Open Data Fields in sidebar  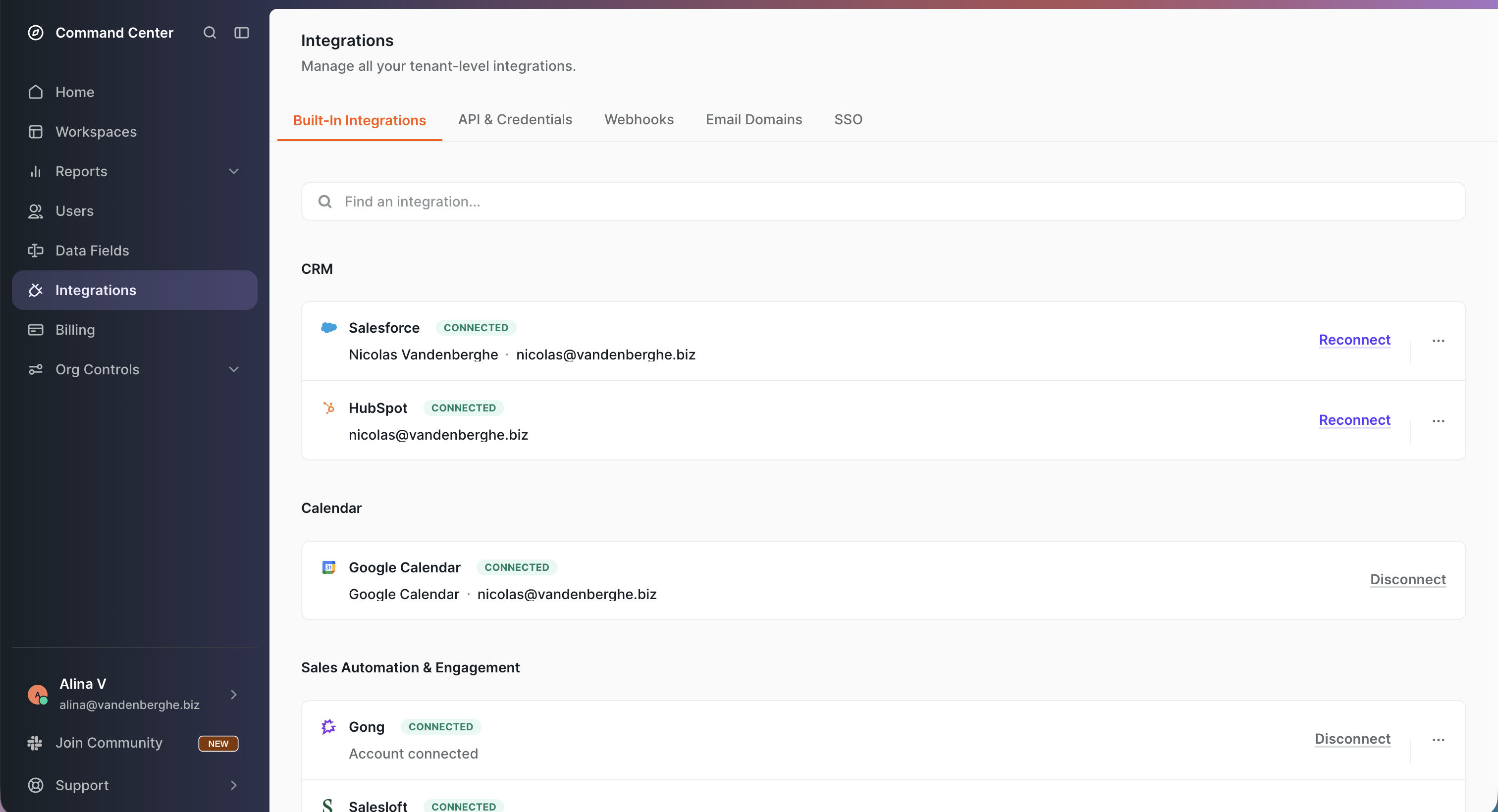point(134,251)
